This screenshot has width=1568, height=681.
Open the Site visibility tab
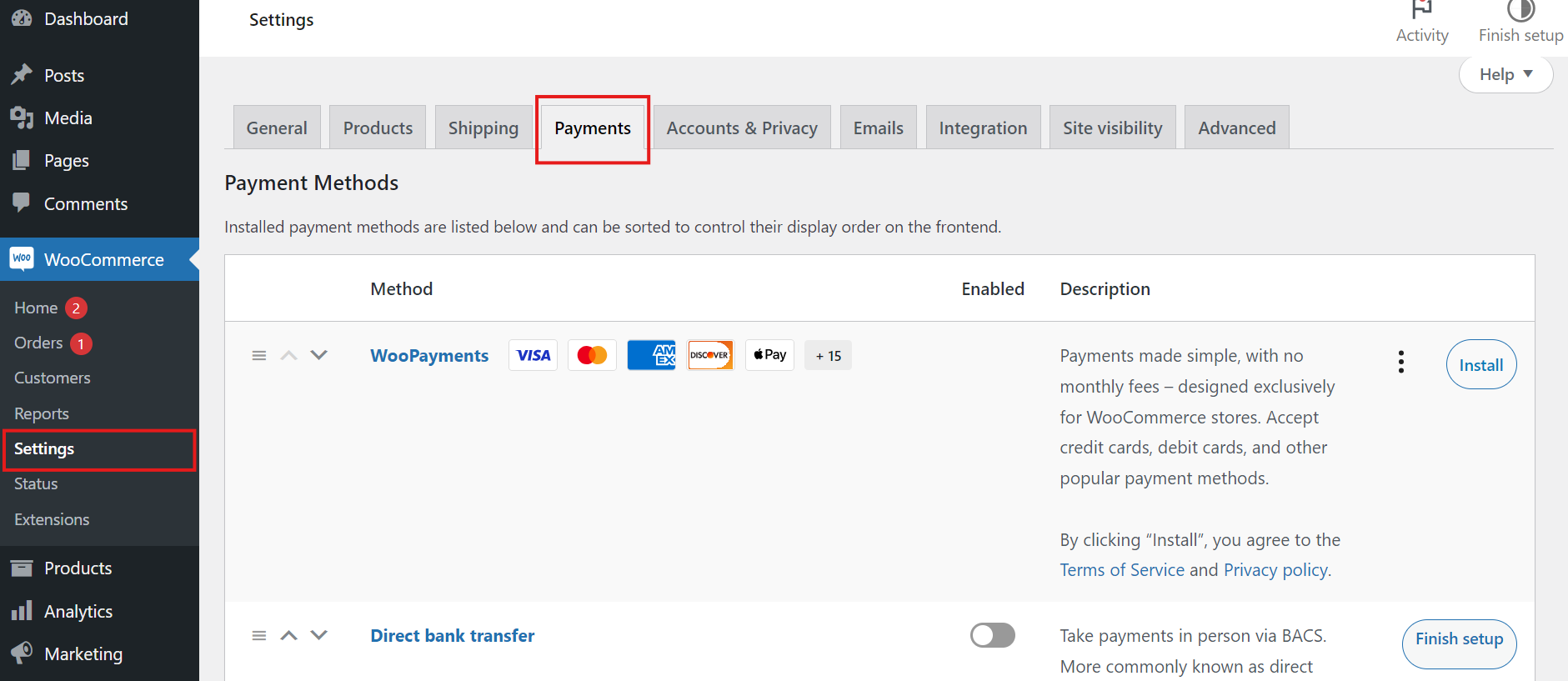coord(1113,128)
